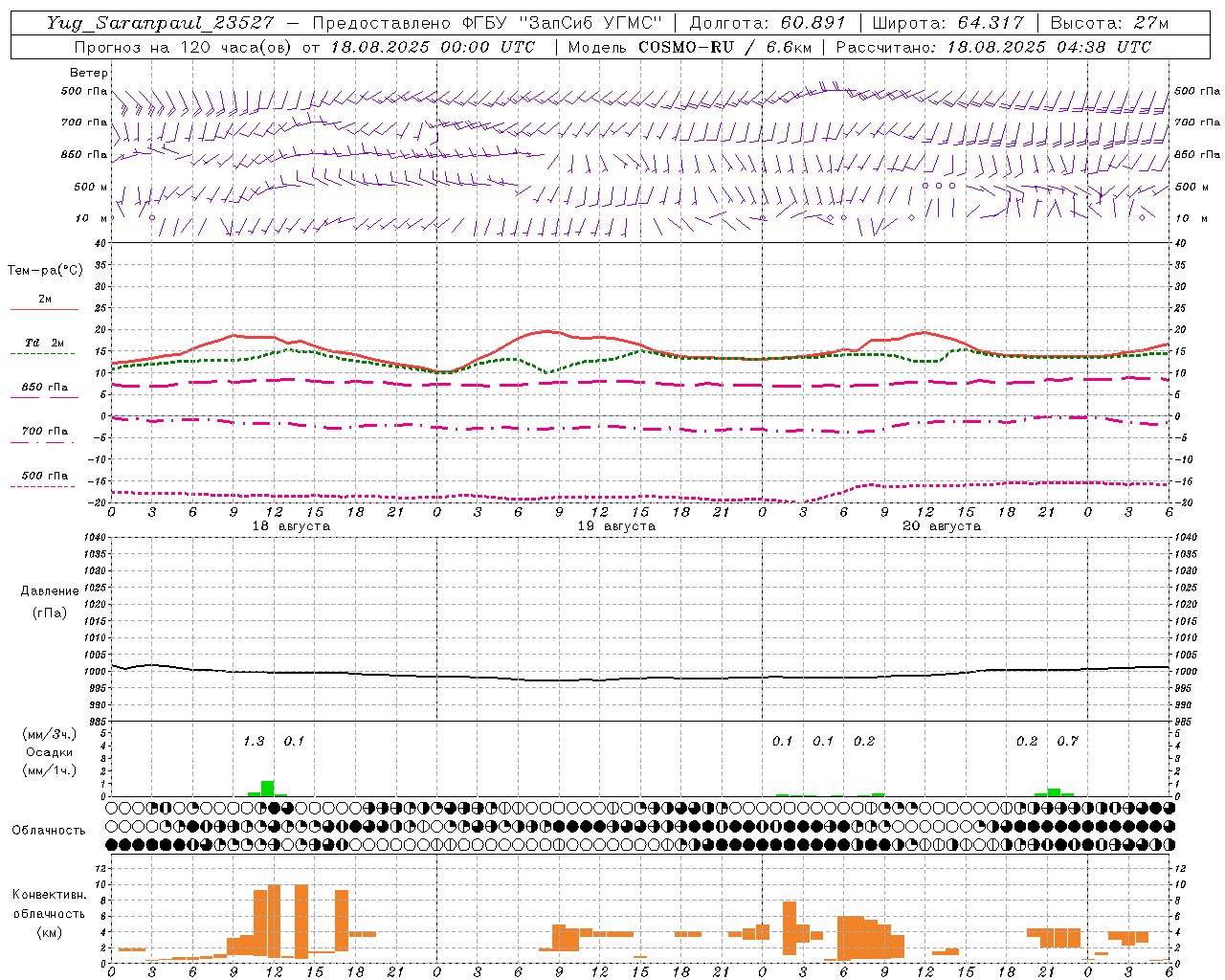Image resolution: width=1225 pixels, height=980 pixels.
Task: Click the (мм/1ч.) precipitation unit label
Action: 50,770
